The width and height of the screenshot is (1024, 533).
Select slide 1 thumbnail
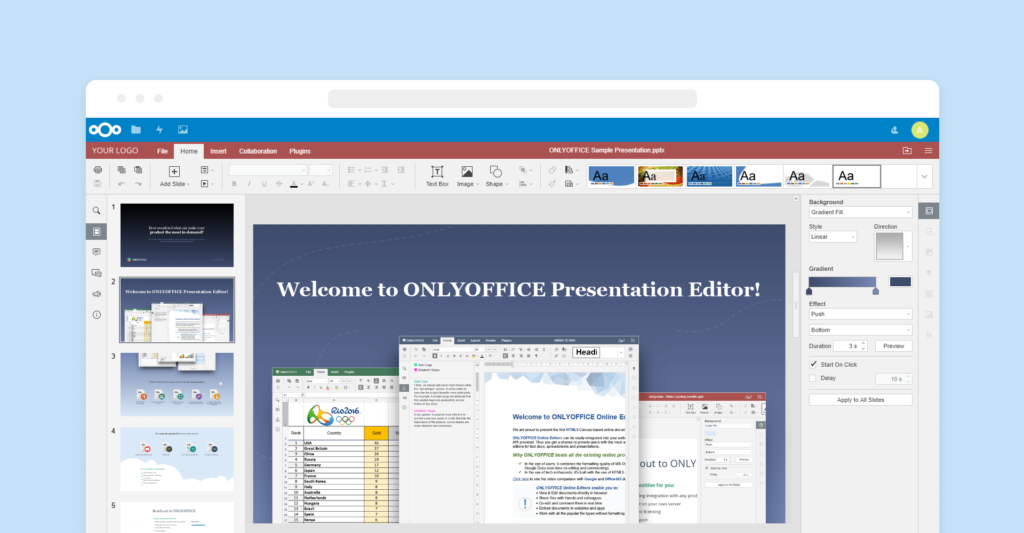(x=177, y=235)
